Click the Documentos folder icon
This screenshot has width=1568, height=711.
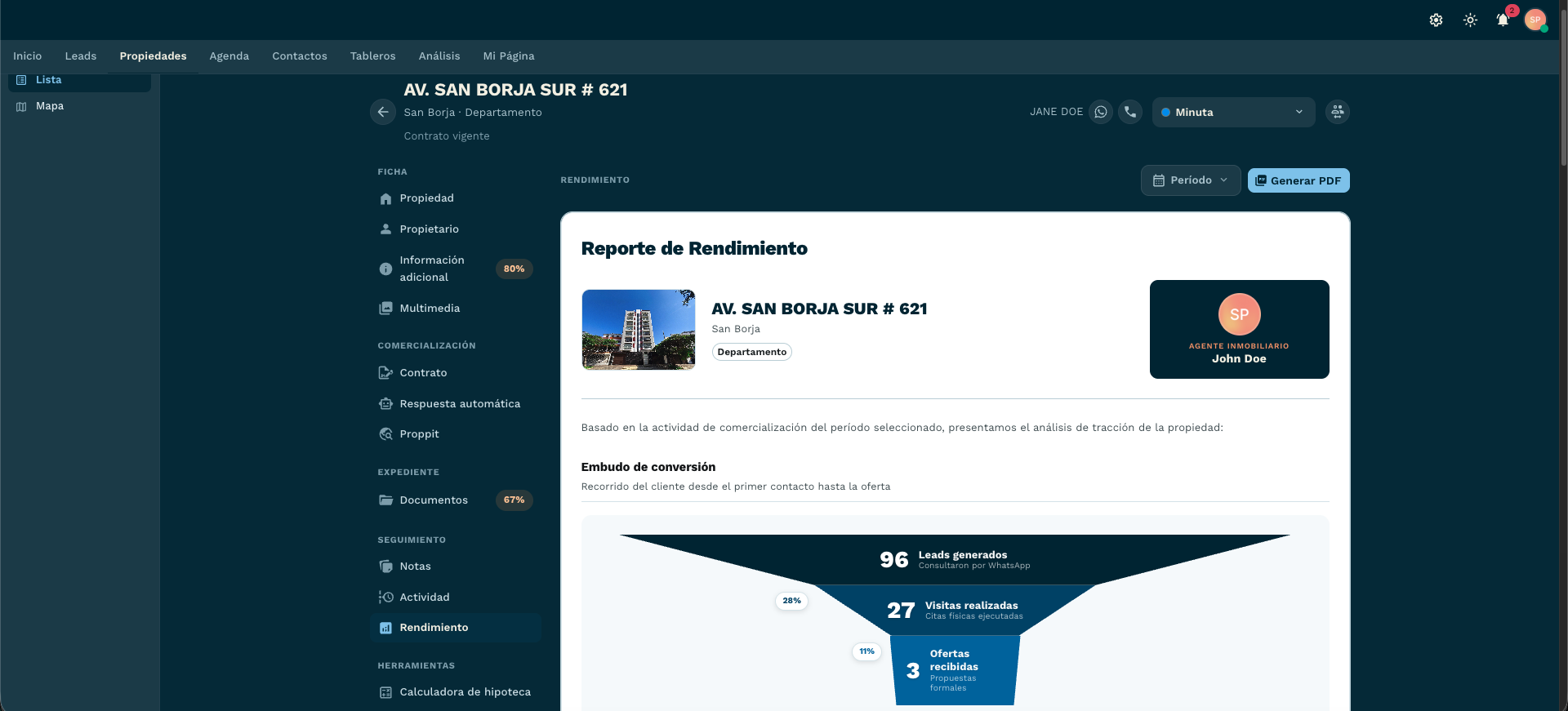click(385, 500)
